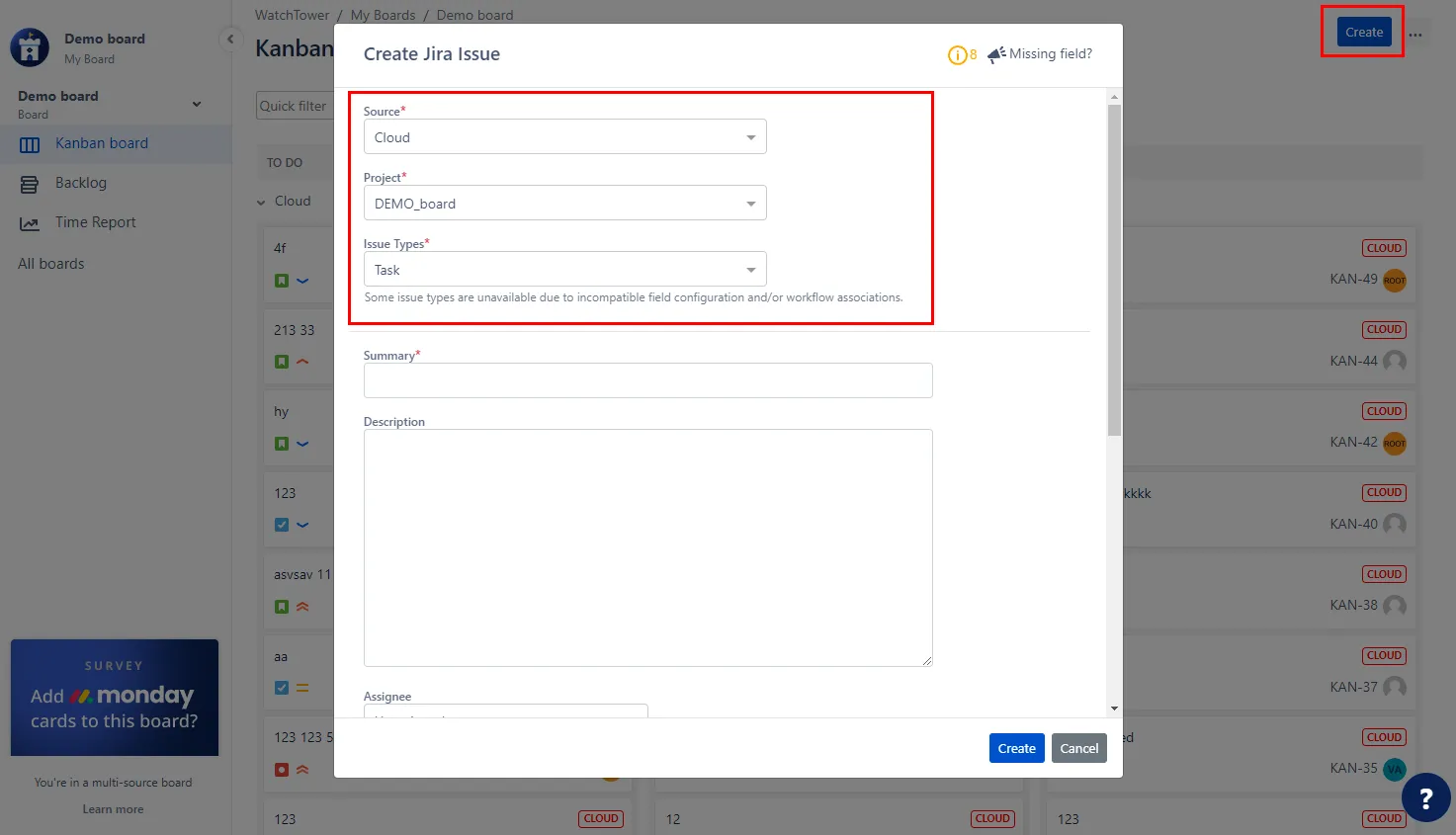Click the Create button in the dialog footer

pos(1016,748)
